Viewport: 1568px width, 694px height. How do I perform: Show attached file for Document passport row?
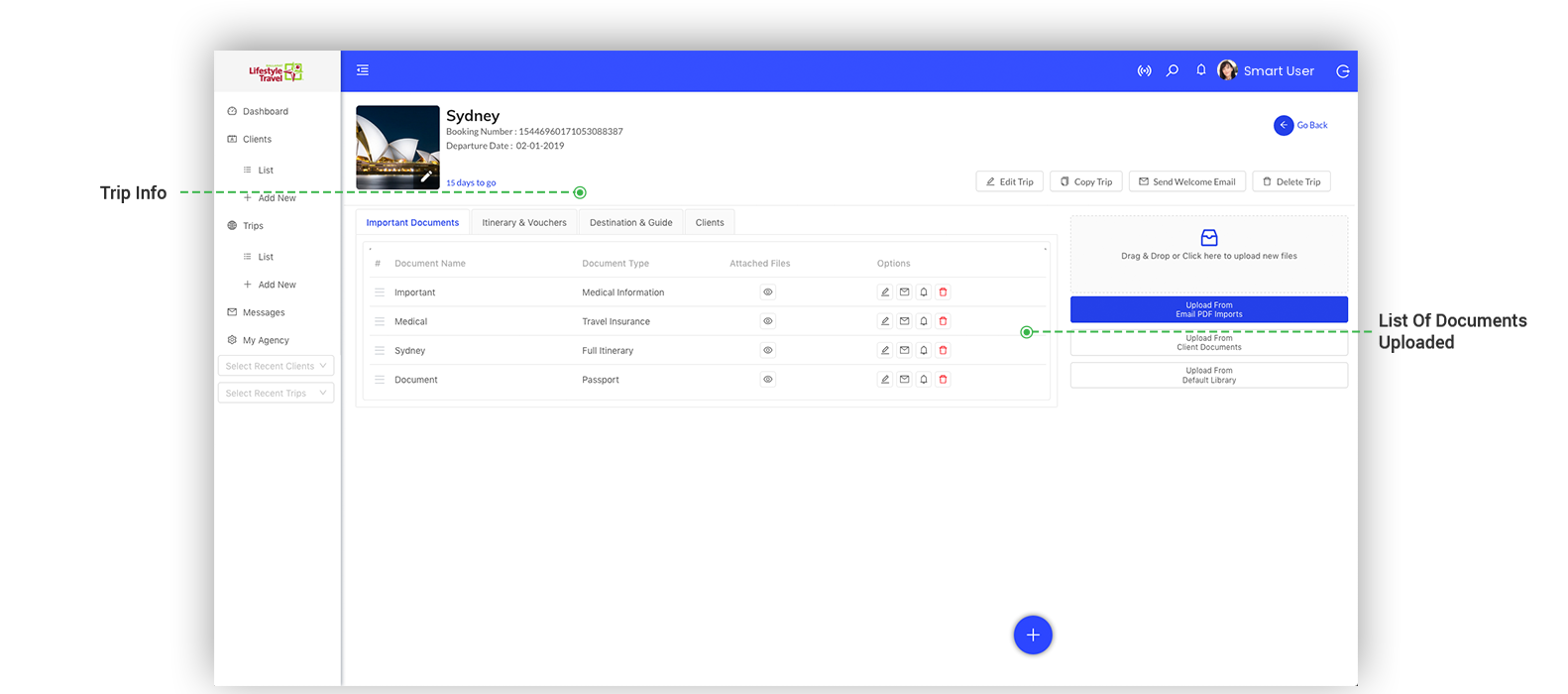[x=767, y=380]
